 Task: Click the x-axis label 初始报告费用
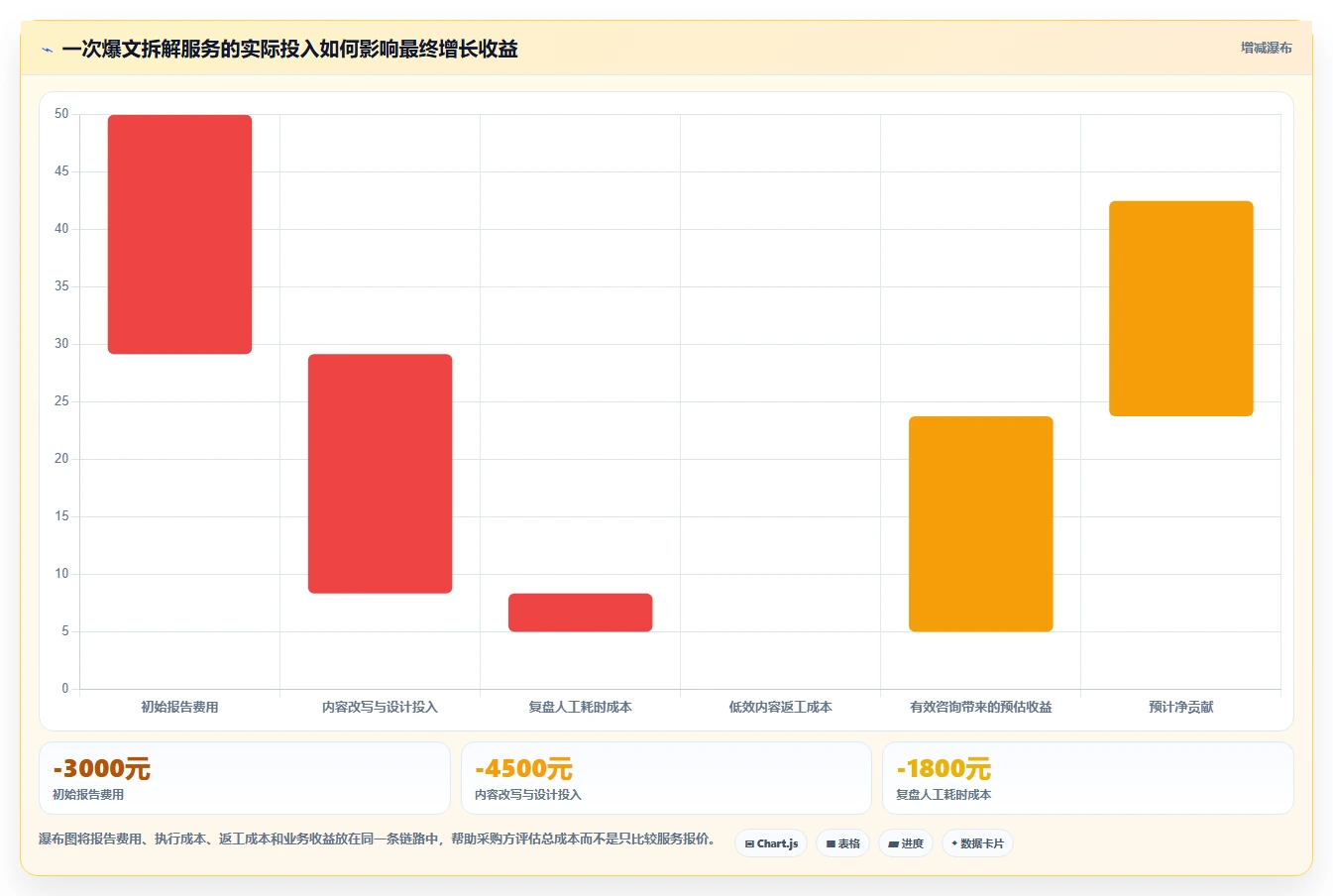coord(179,707)
